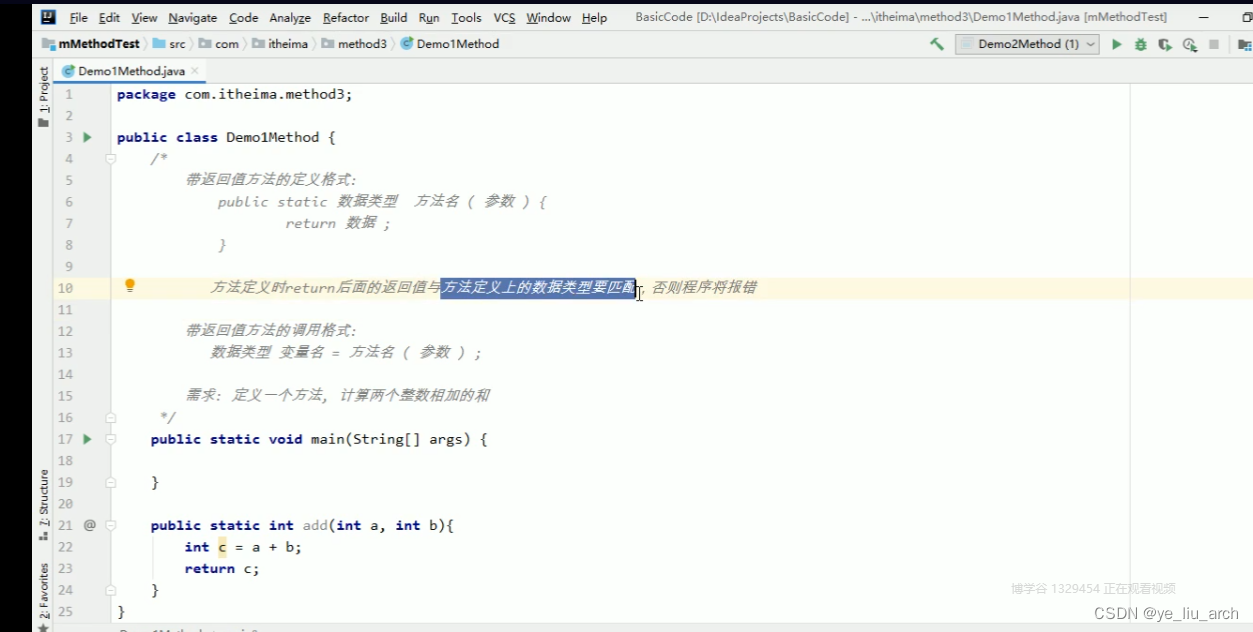The width and height of the screenshot is (1253, 632).
Task: Click 'Demo1Method' class name on line 3
Action: coord(272,137)
